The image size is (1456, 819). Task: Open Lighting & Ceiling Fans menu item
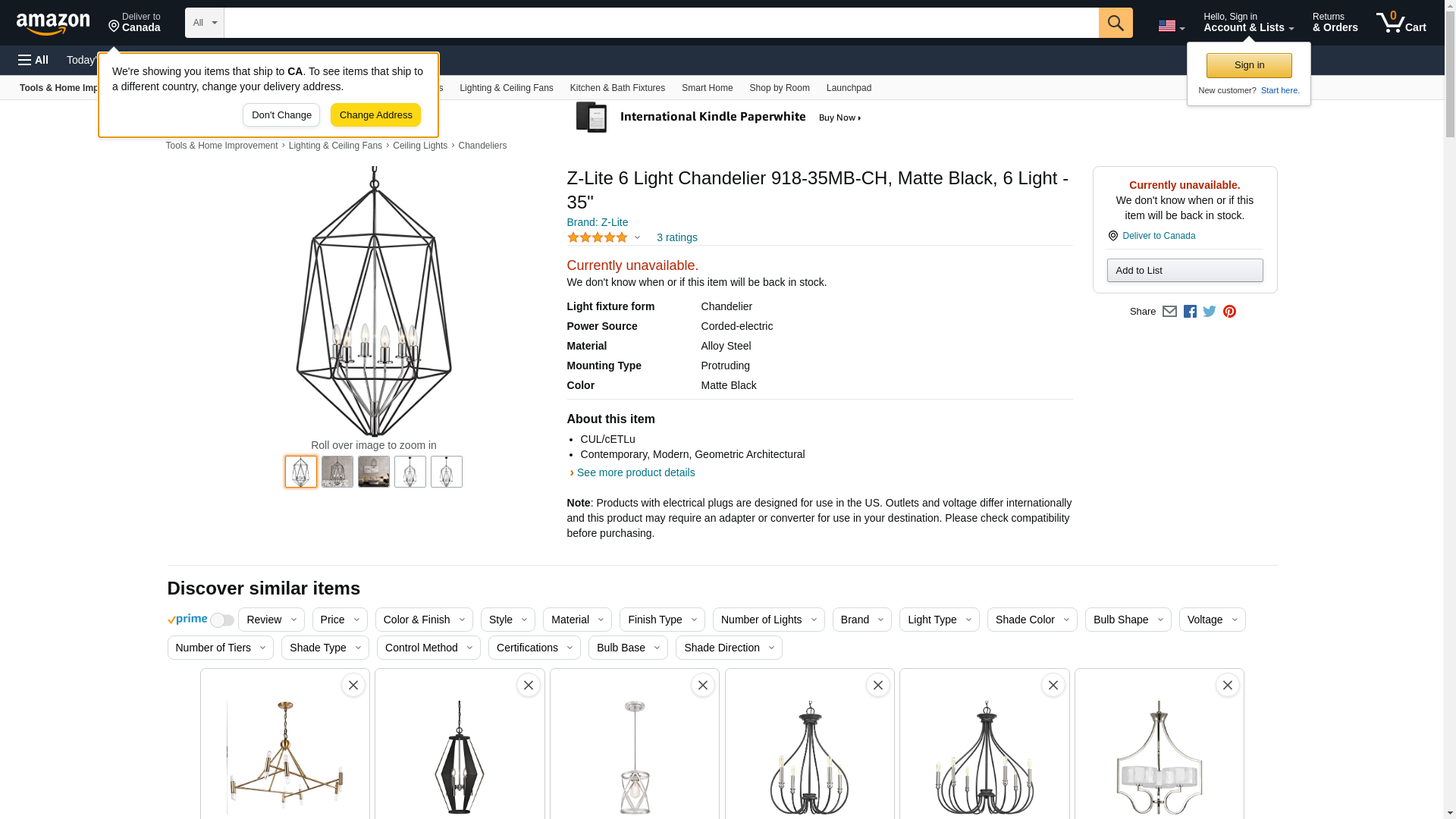click(506, 88)
